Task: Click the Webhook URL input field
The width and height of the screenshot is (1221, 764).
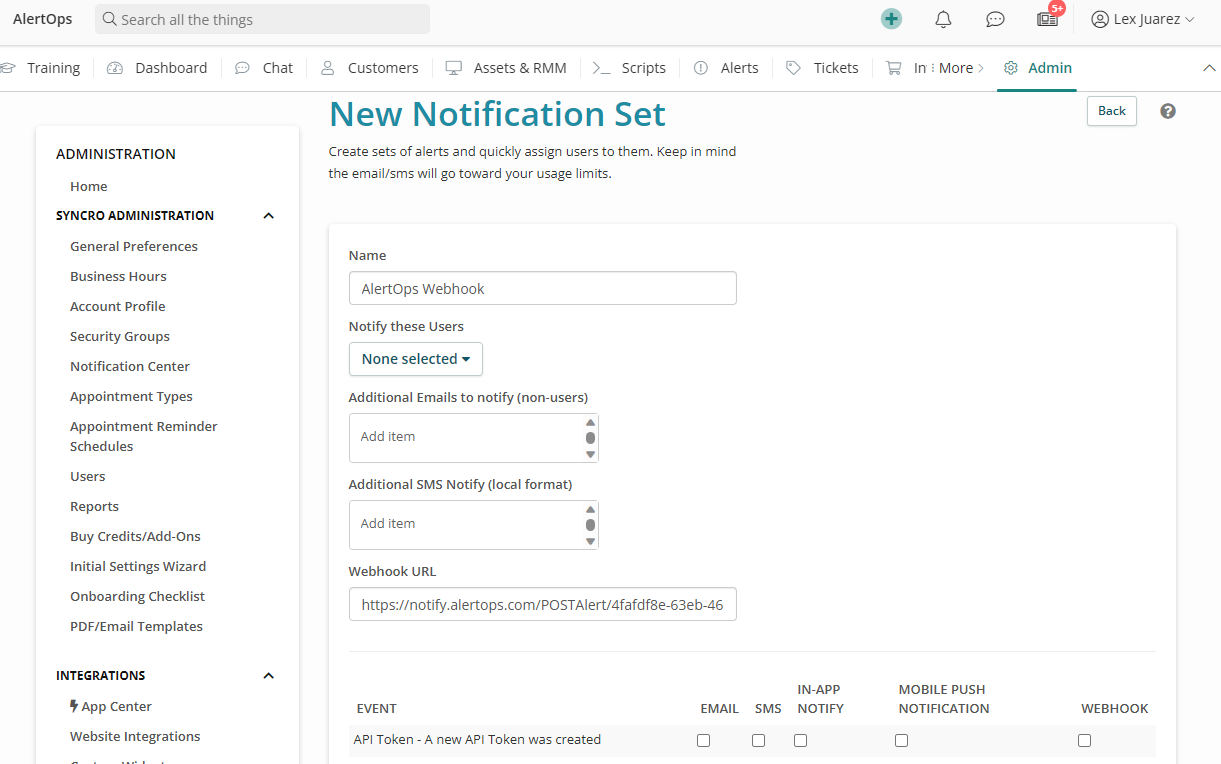Action: click(x=542, y=605)
